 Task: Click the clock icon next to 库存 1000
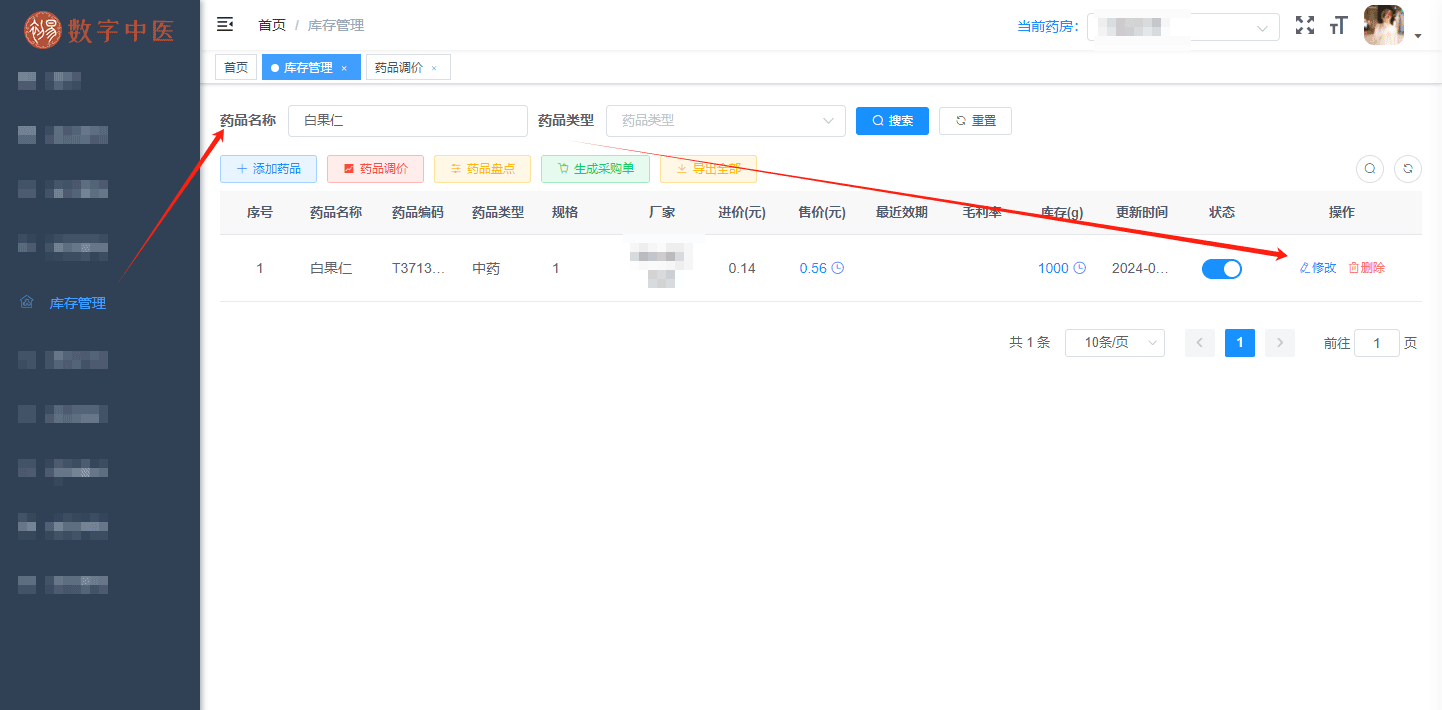click(1079, 268)
